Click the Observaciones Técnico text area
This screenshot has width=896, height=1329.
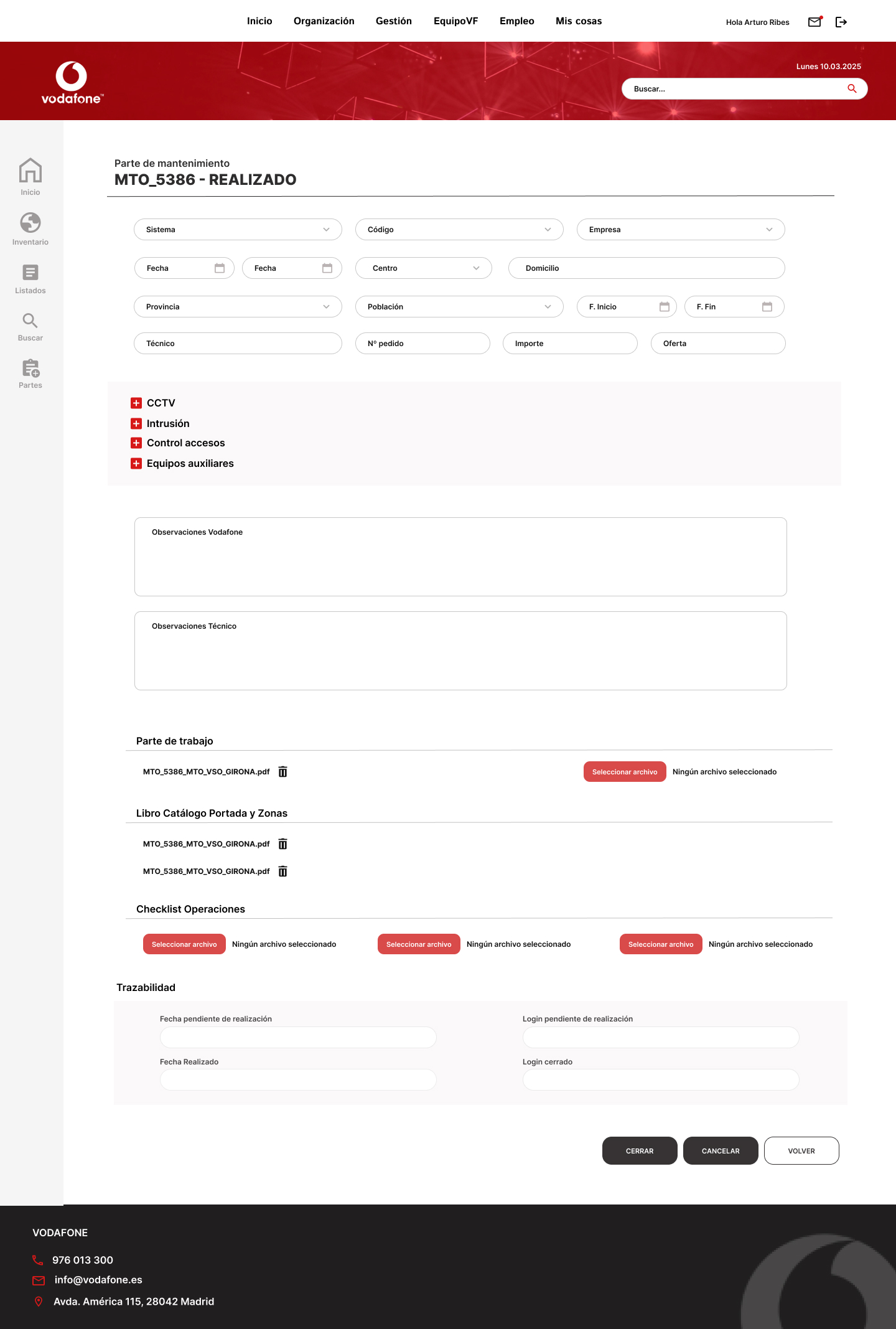coord(460,651)
